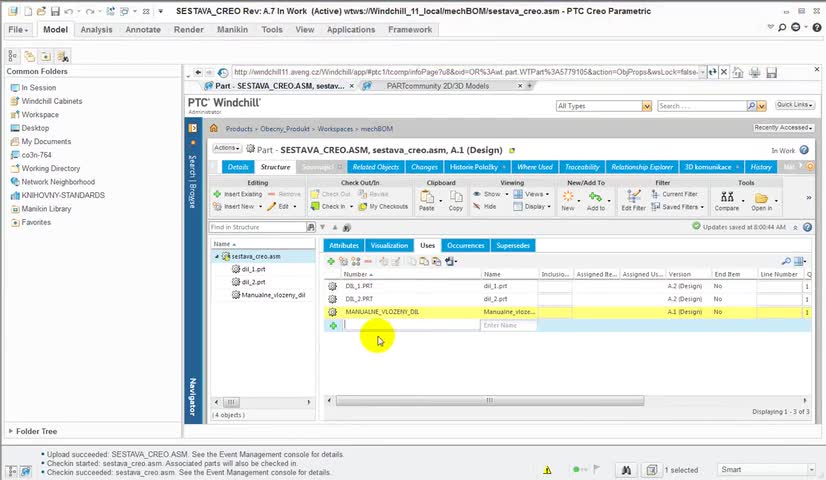Click the red remove icon in Uses toolbar
Viewport: 826px width, 480px height.
pos(368,261)
